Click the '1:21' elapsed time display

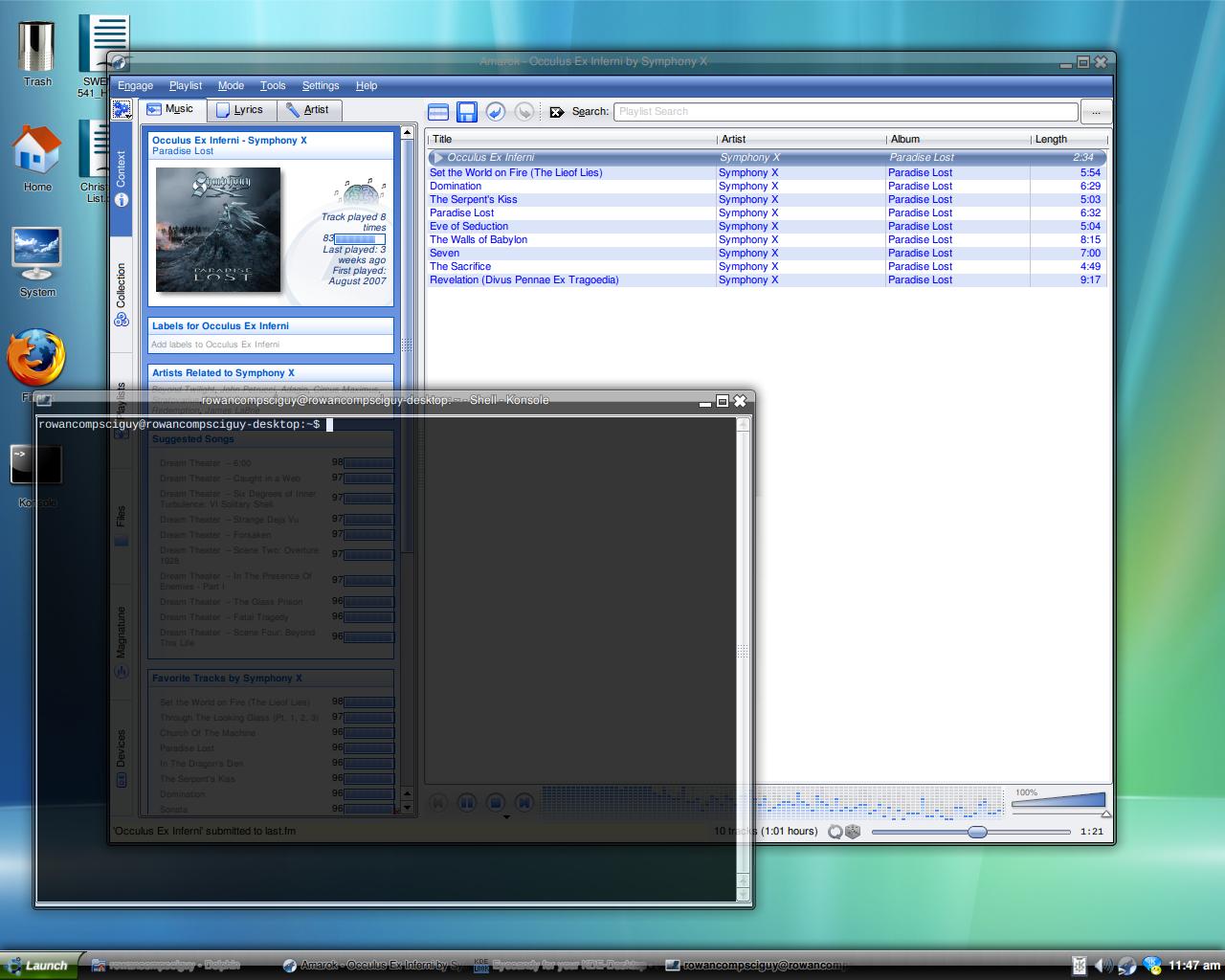click(1092, 832)
